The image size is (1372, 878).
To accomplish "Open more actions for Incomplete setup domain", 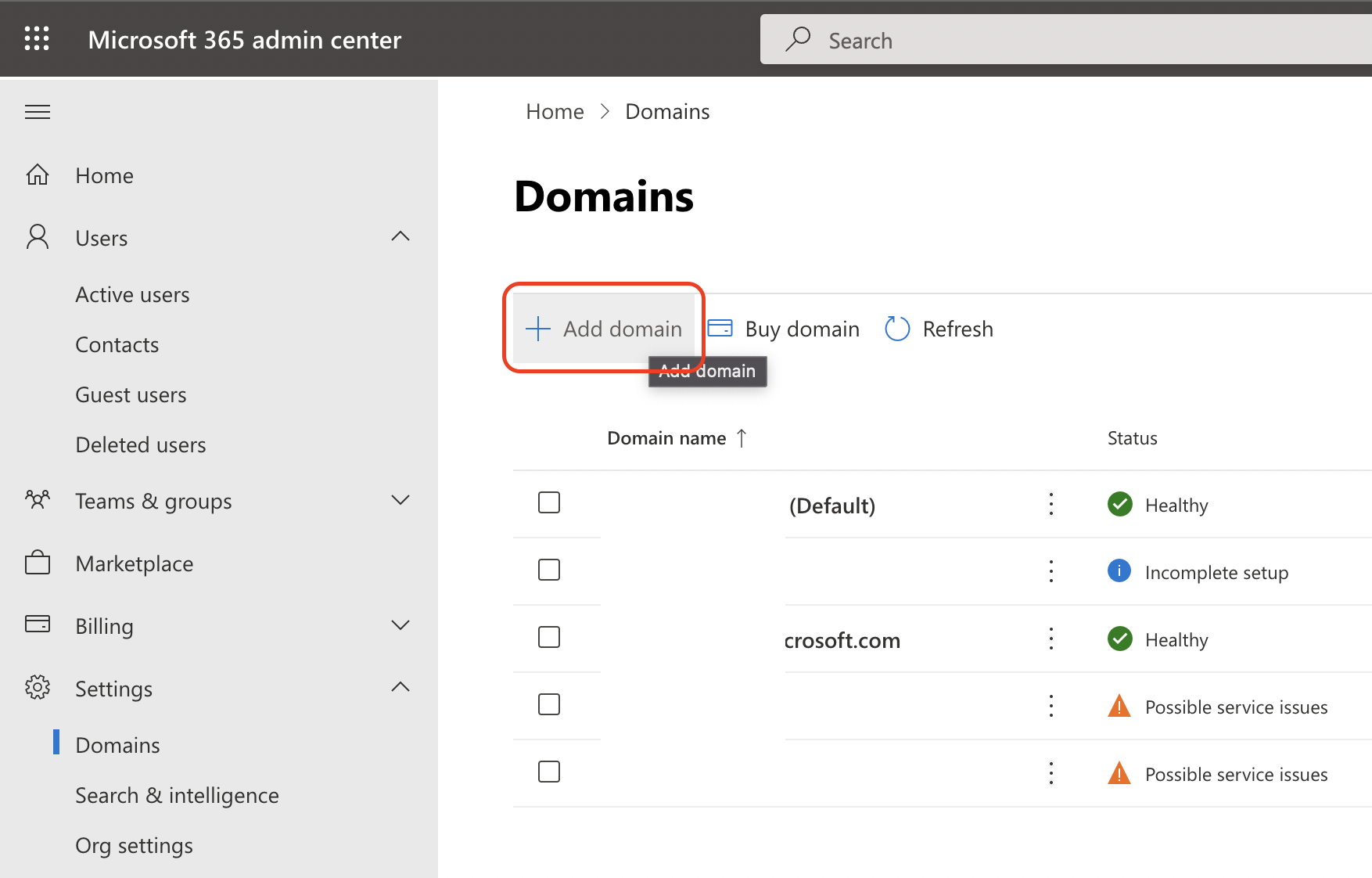I will tap(1051, 571).
